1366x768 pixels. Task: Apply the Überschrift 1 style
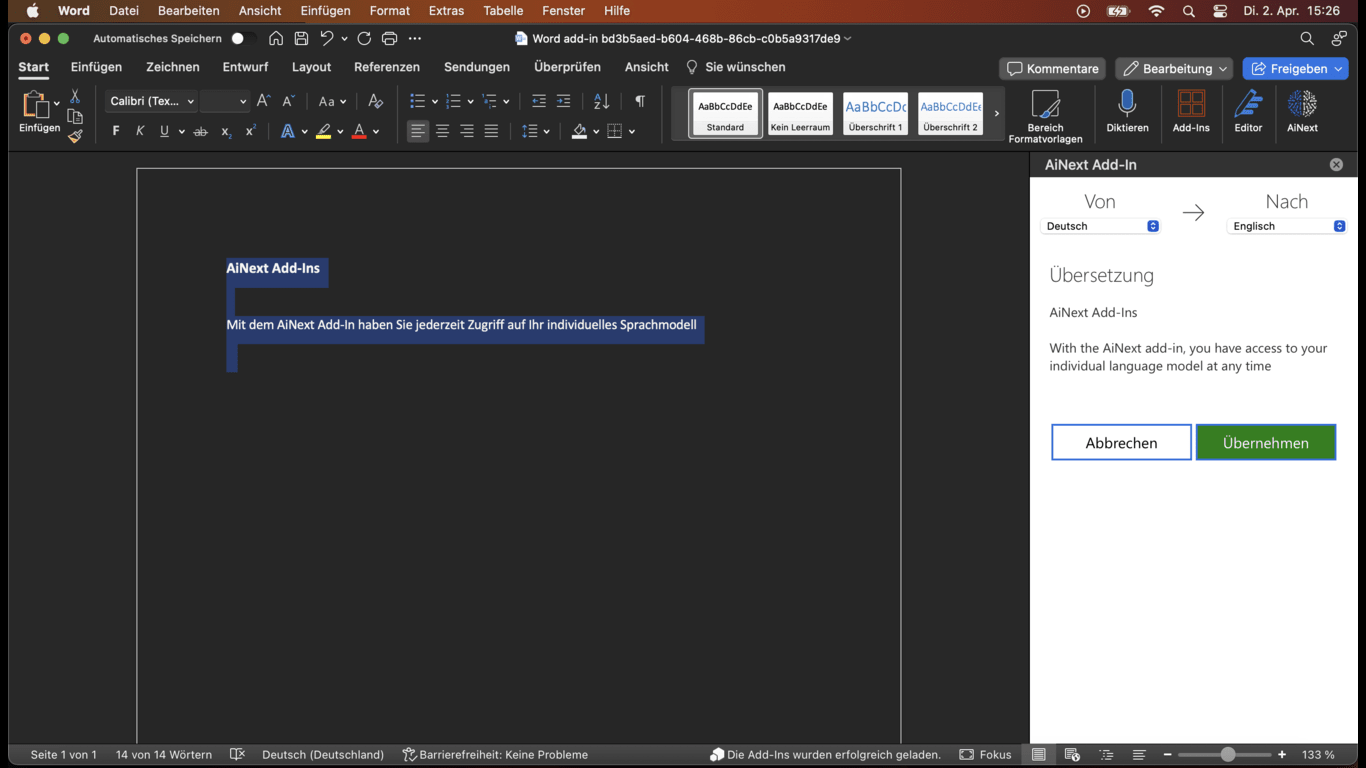point(875,113)
